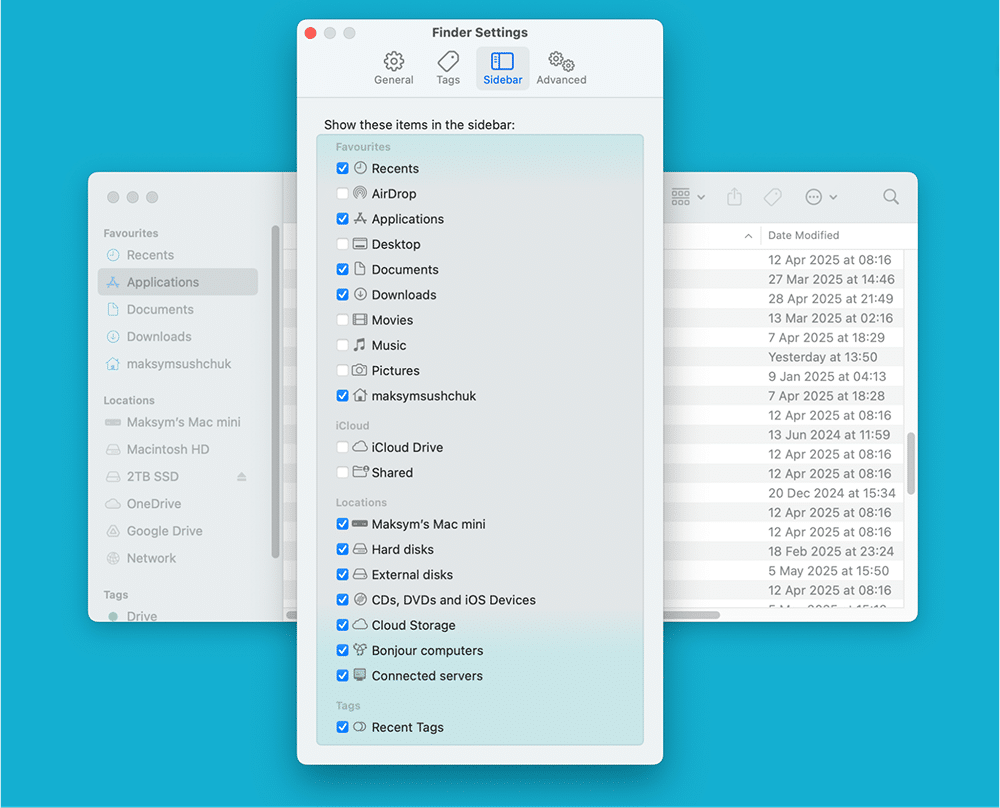1000x808 pixels.
Task: Uncheck the Connected servers checkbox
Action: coord(342,675)
